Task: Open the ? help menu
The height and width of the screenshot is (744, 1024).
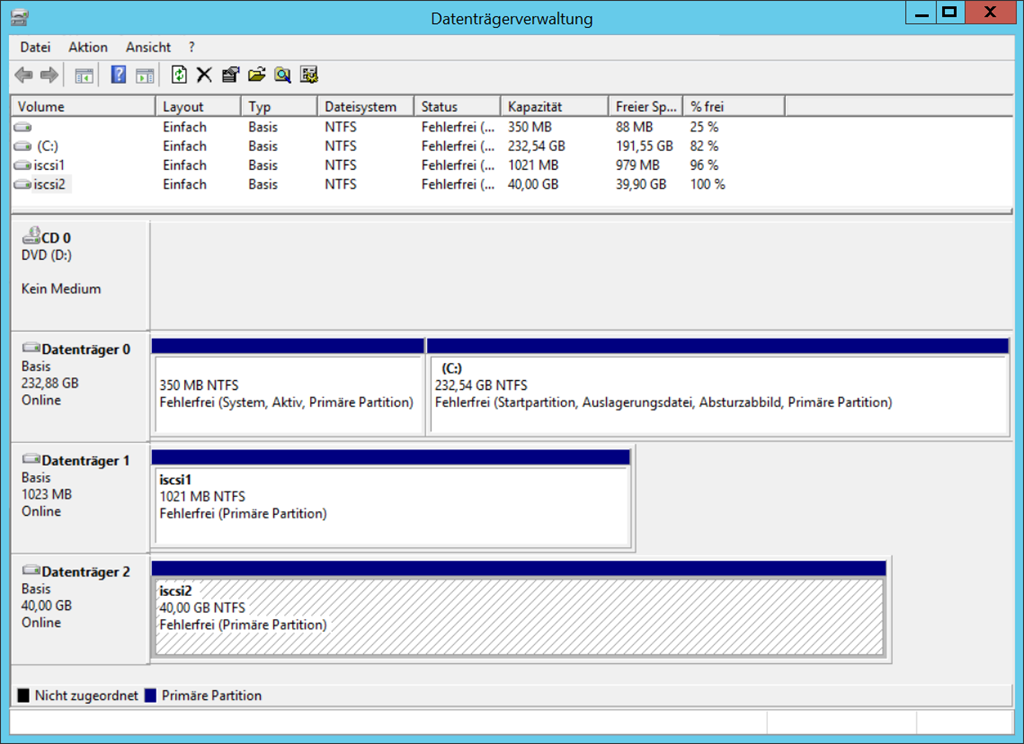Action: coord(191,47)
